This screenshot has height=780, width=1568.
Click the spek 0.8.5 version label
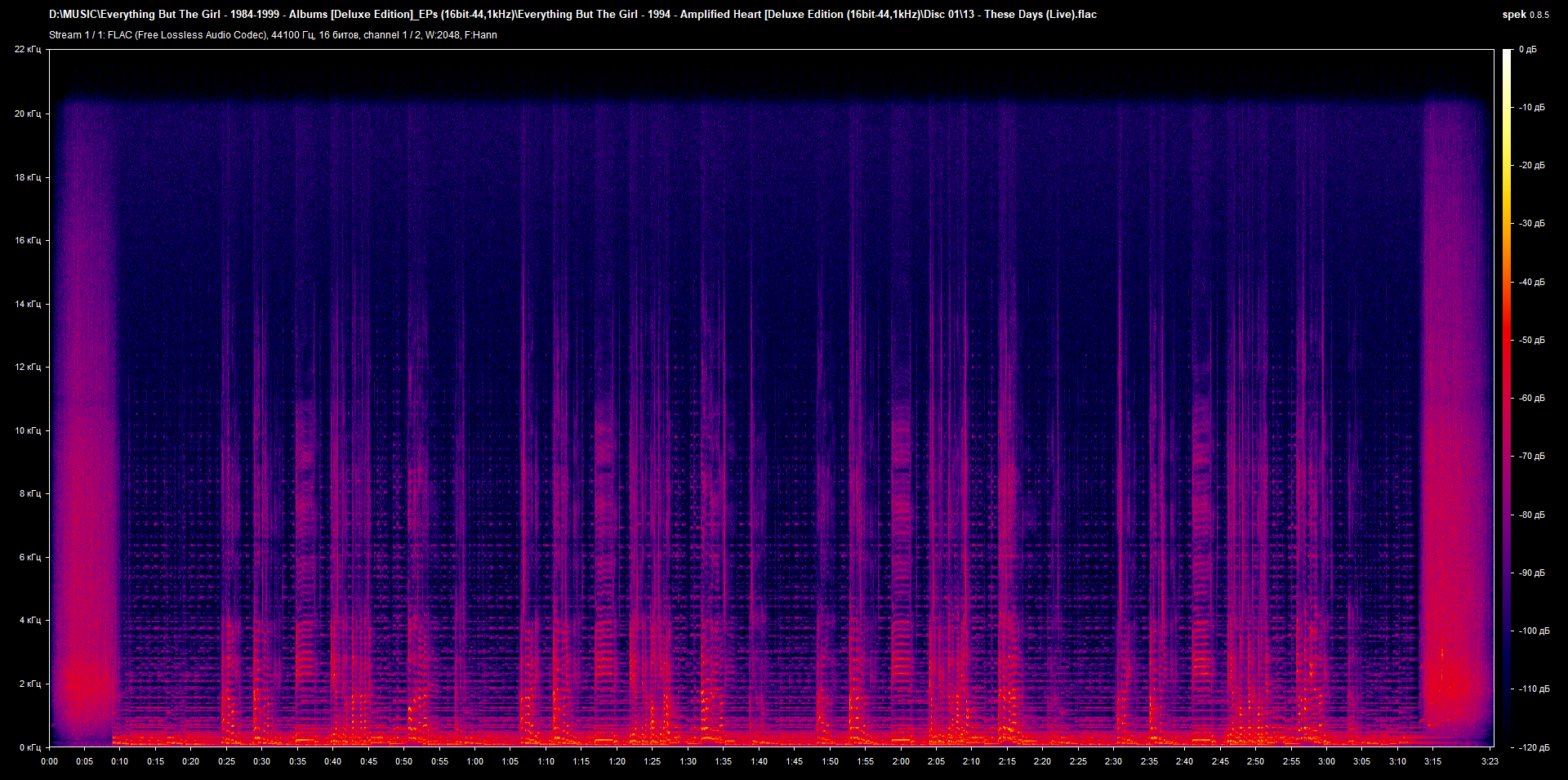click(1526, 15)
